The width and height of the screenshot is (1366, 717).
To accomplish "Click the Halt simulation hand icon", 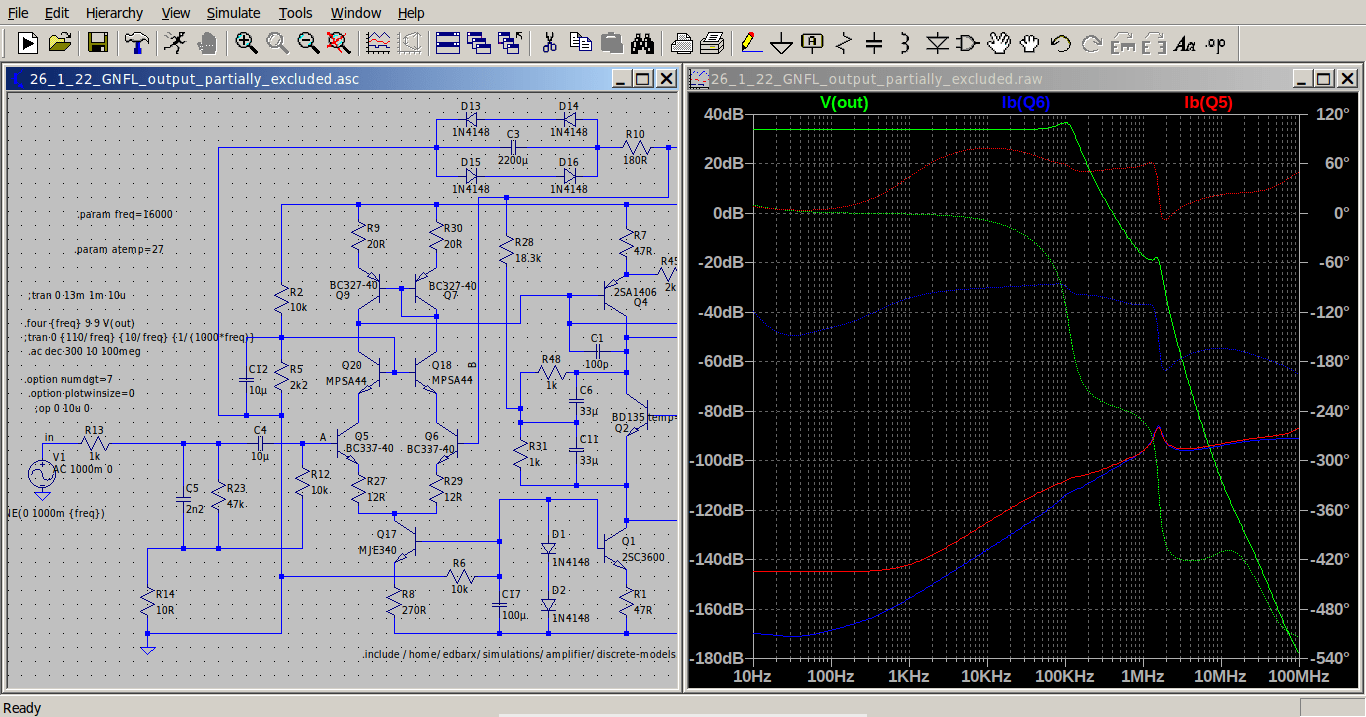I will pos(207,43).
